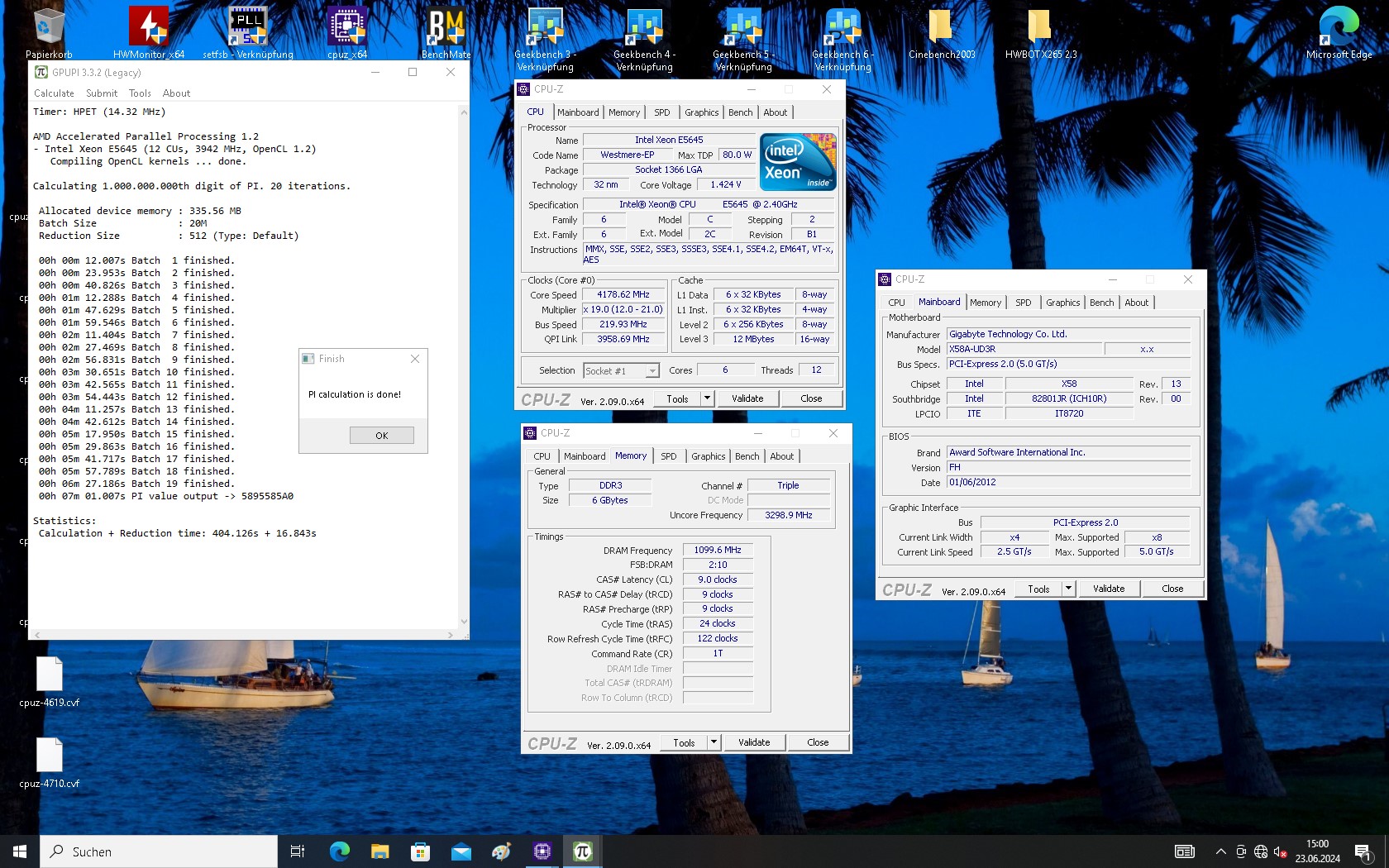The height and width of the screenshot is (868, 1389).
Task: Open Submit menu in GPUPI
Action: pyautogui.click(x=102, y=93)
